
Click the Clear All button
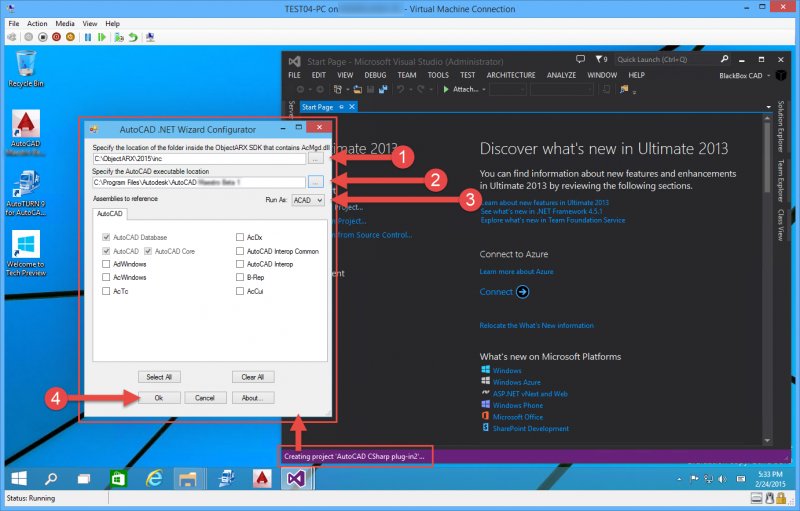(x=253, y=377)
